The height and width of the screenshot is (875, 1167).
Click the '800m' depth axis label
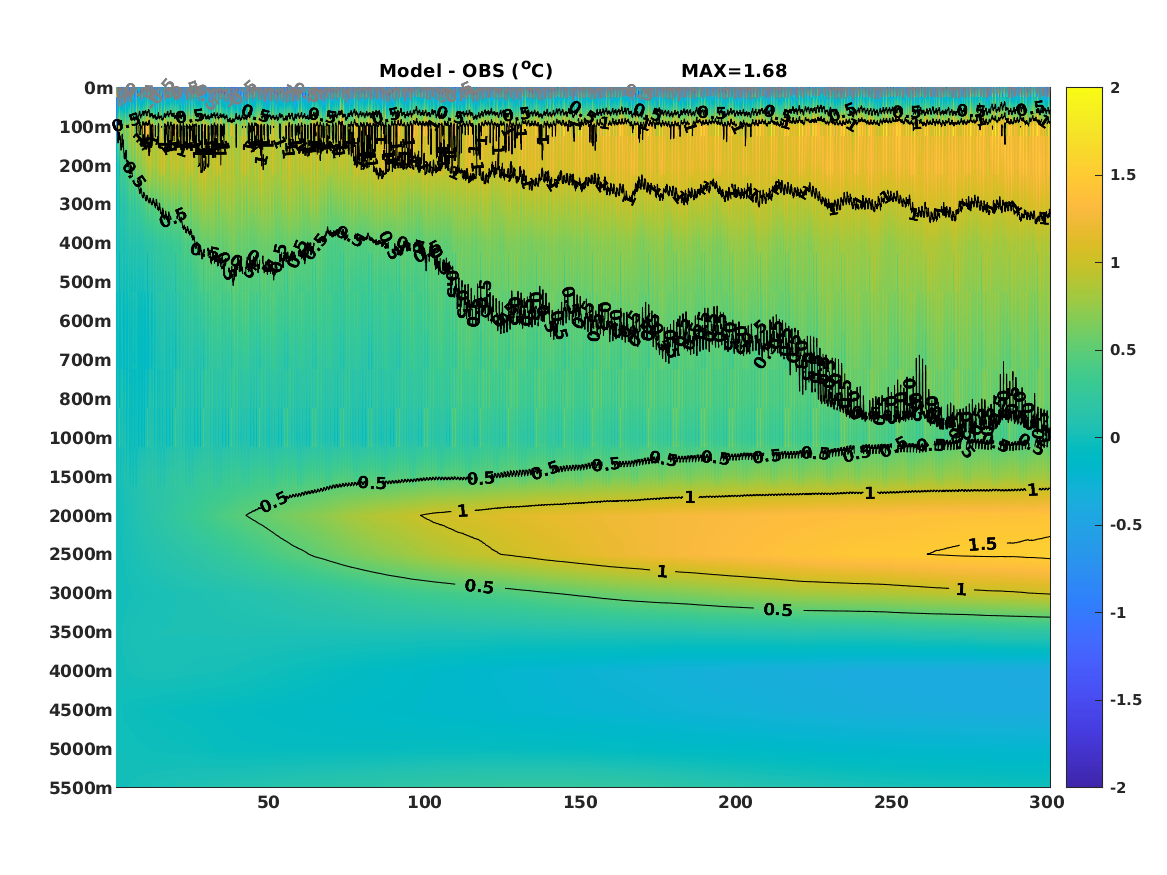coord(86,399)
